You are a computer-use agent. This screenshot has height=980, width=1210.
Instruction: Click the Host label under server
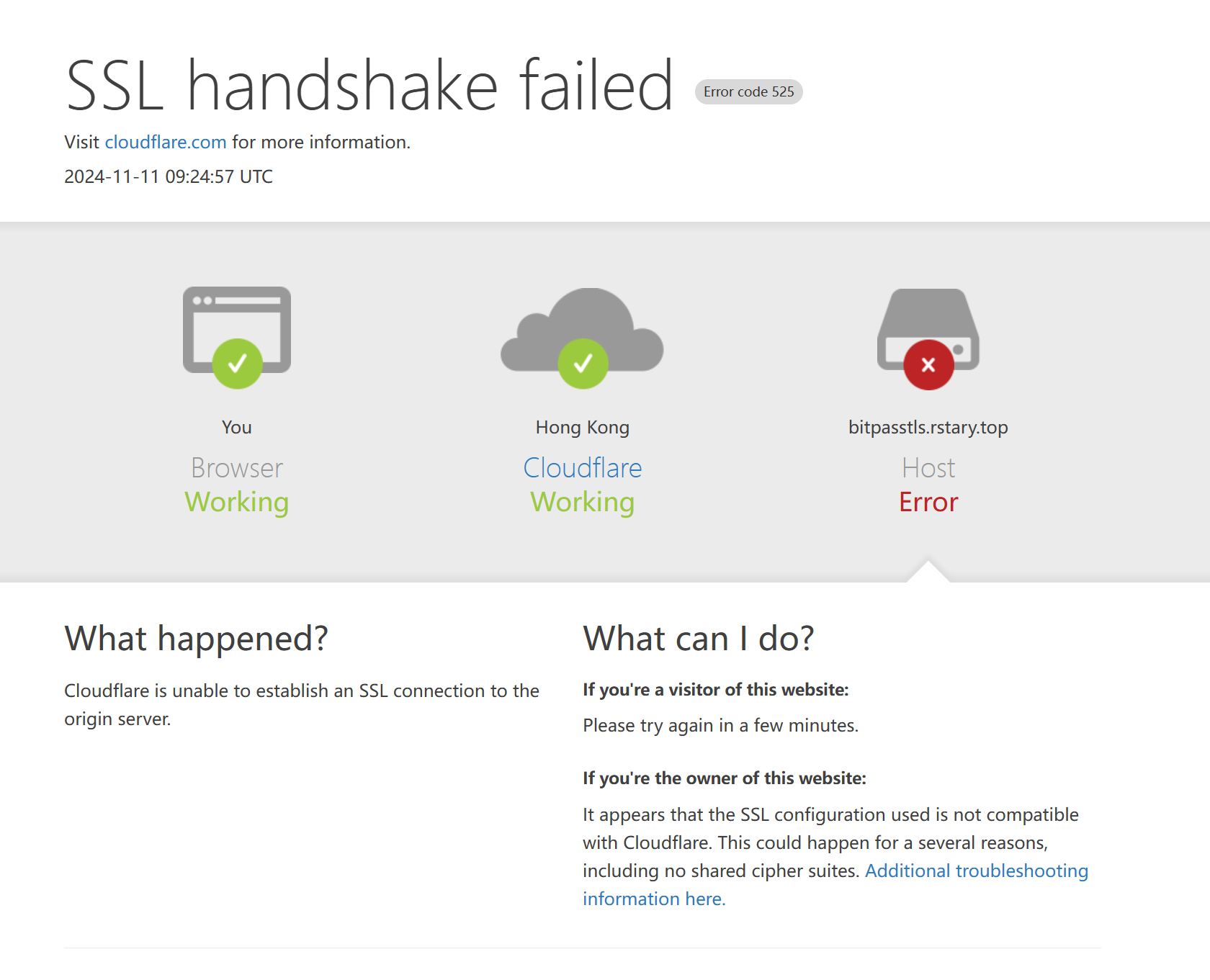928,468
